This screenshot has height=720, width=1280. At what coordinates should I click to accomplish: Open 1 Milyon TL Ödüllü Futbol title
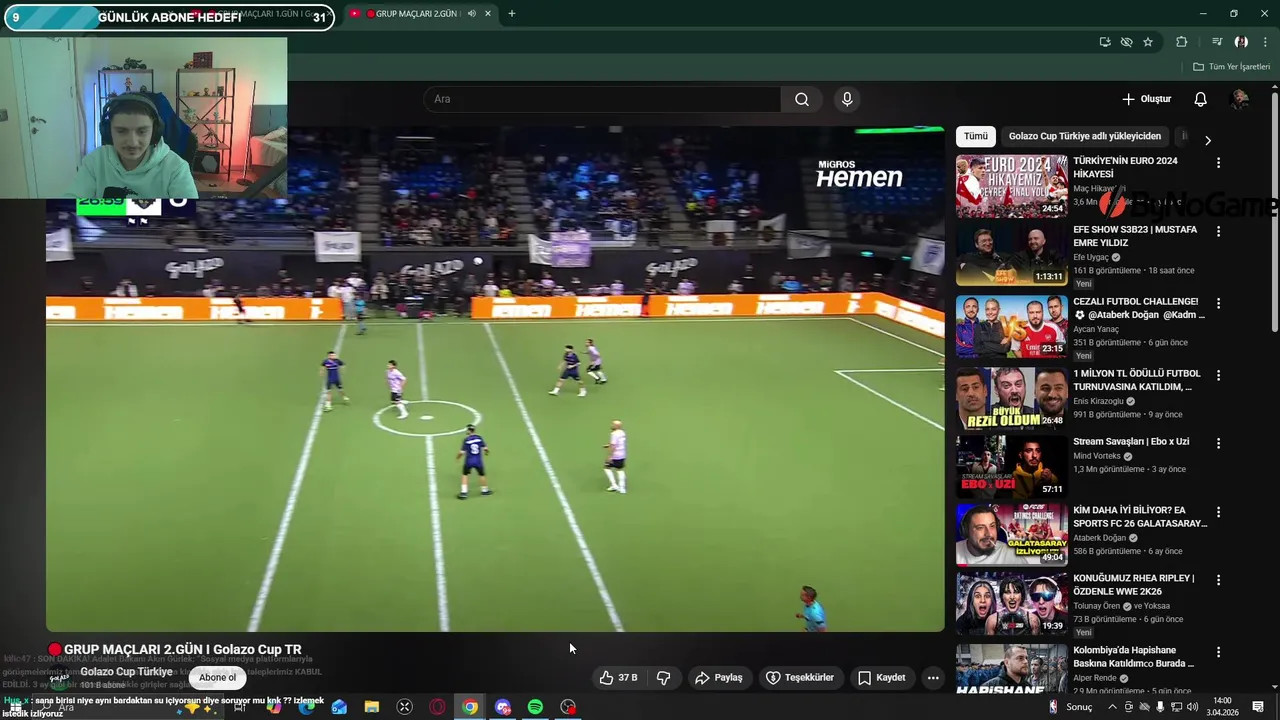(1136, 380)
